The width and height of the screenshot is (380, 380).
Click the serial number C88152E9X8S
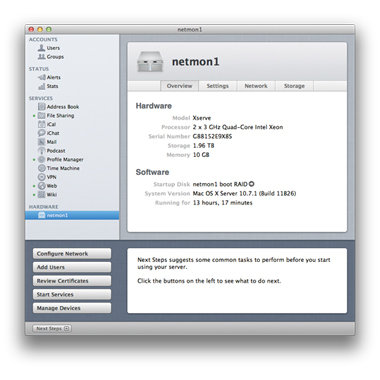[x=212, y=136]
